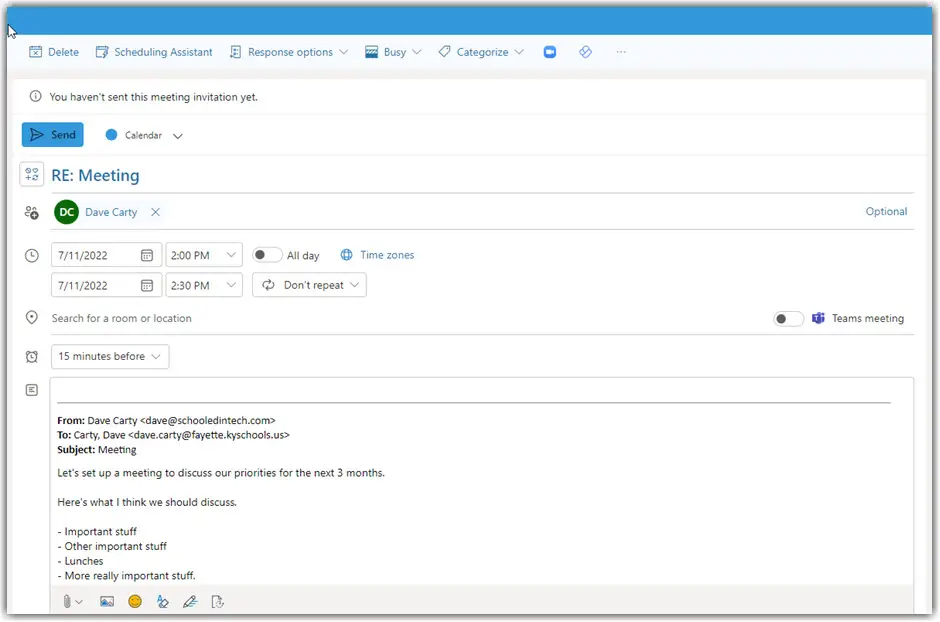Image resolution: width=940 pixels, height=622 pixels.
Task: Send the meeting invitation
Action: (53, 135)
